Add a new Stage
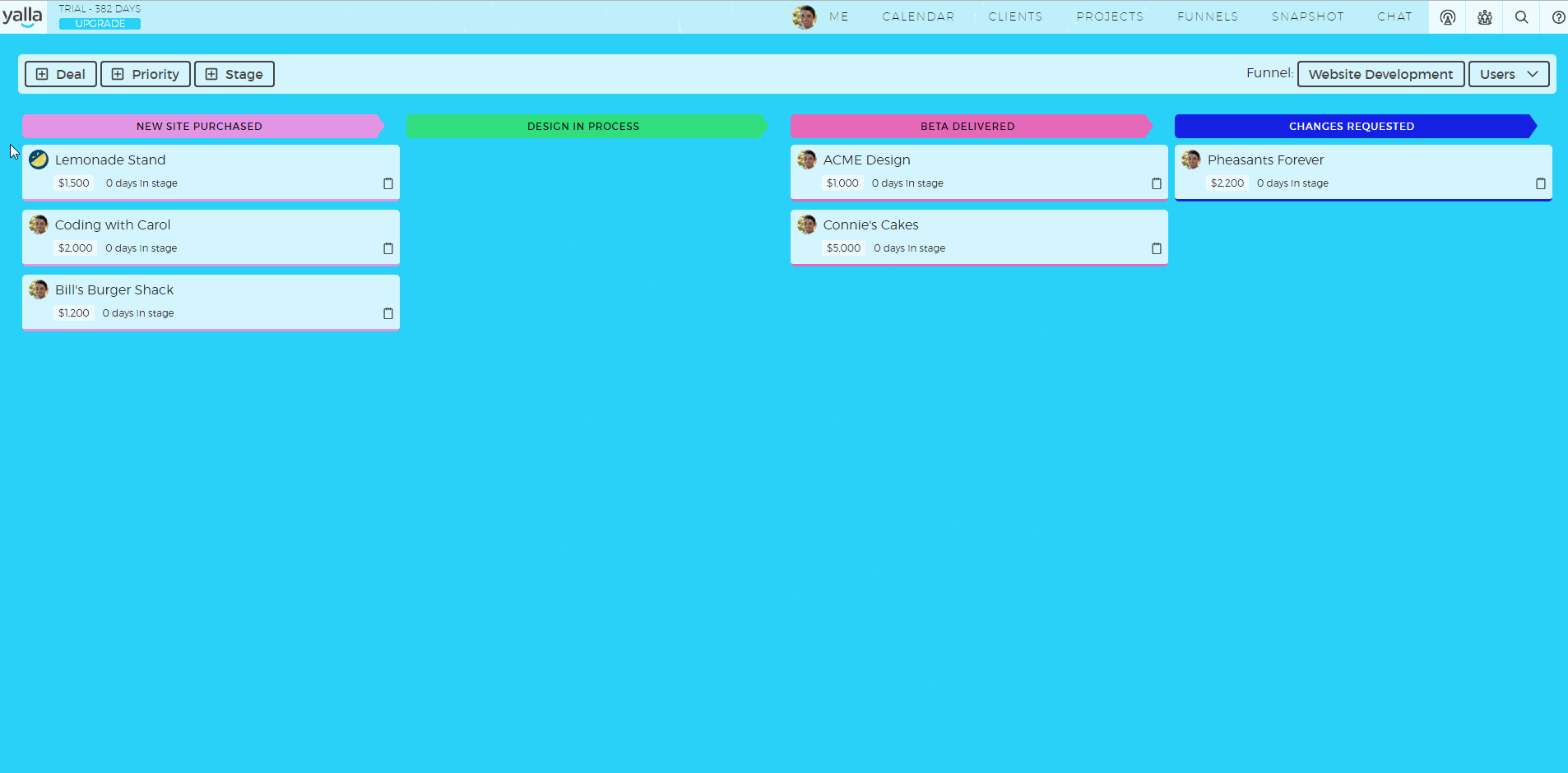Screen dimensions: 1568x773 click(234, 74)
